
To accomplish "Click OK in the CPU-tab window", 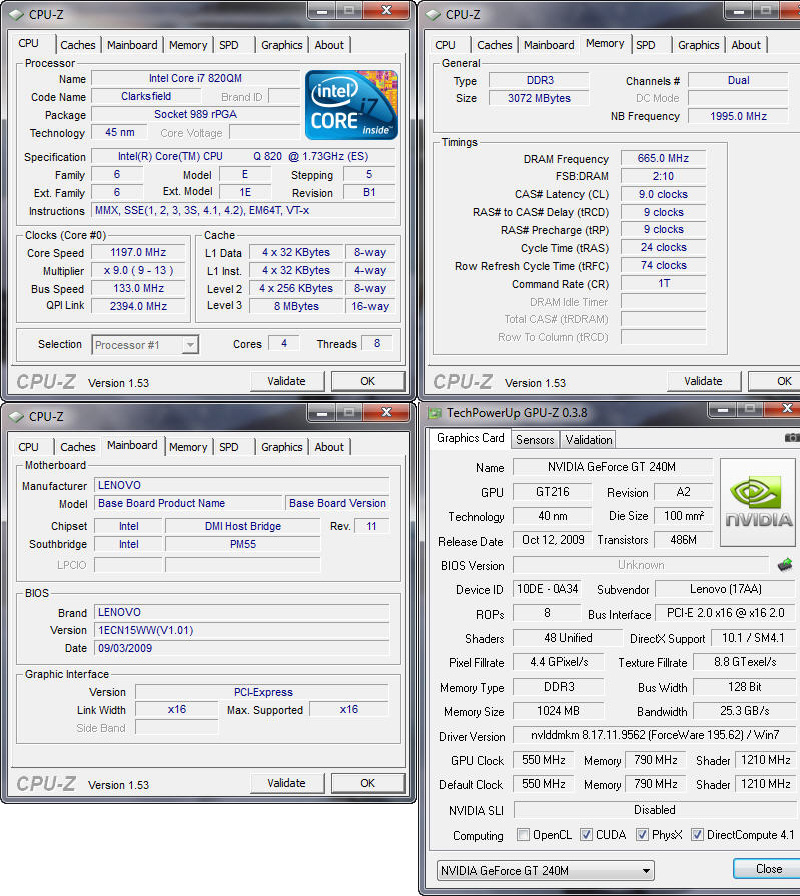I will [367, 381].
